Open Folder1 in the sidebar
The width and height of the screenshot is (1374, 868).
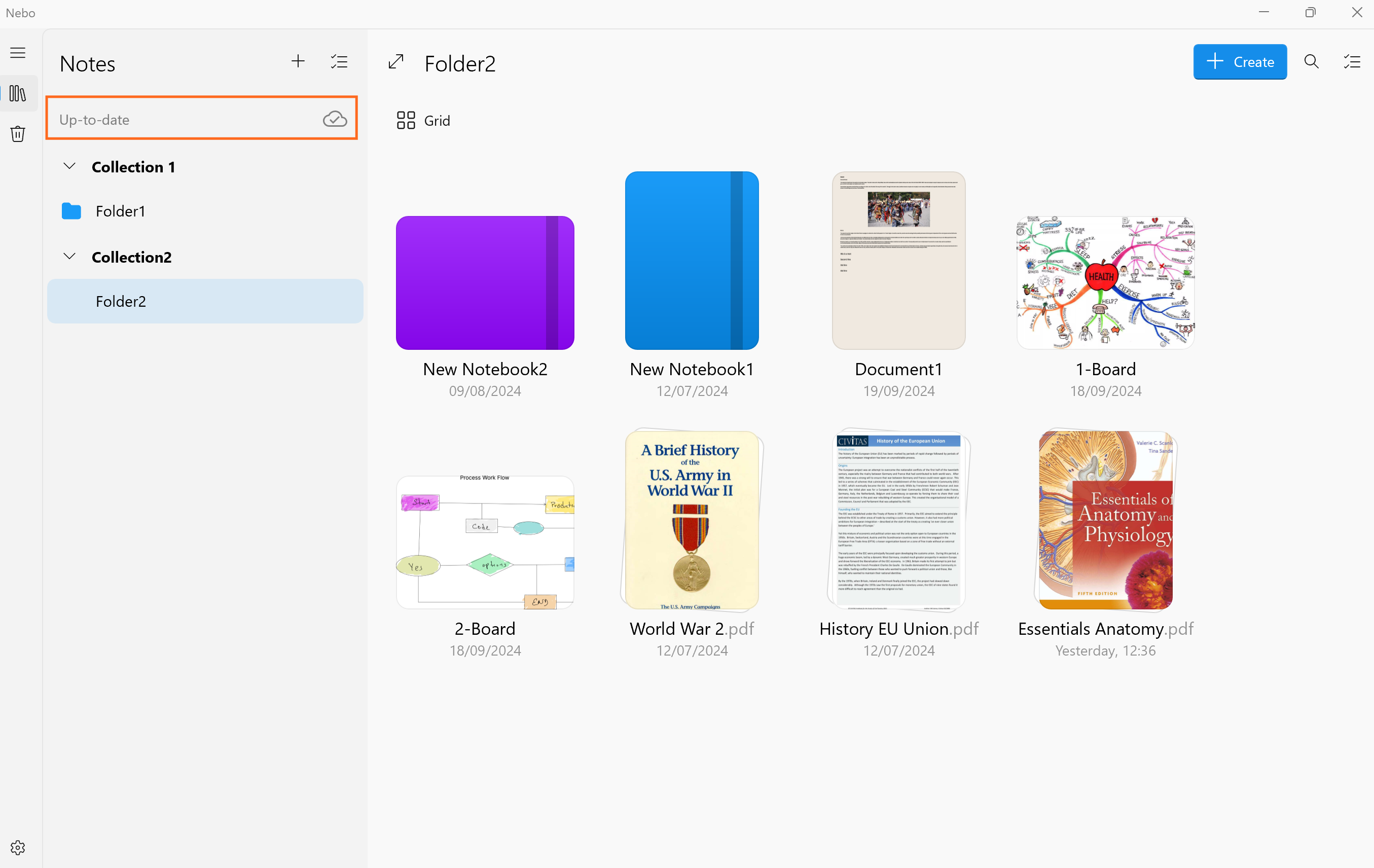(120, 211)
